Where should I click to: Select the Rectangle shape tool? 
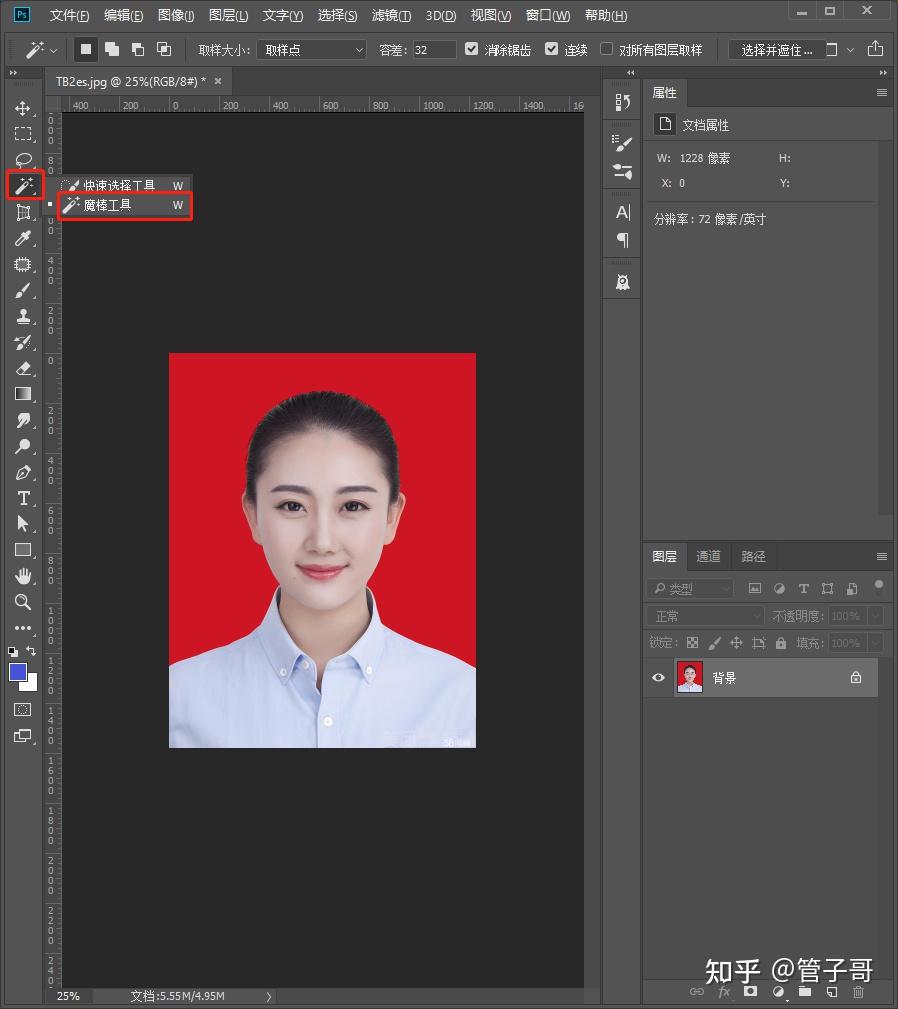pyautogui.click(x=23, y=550)
